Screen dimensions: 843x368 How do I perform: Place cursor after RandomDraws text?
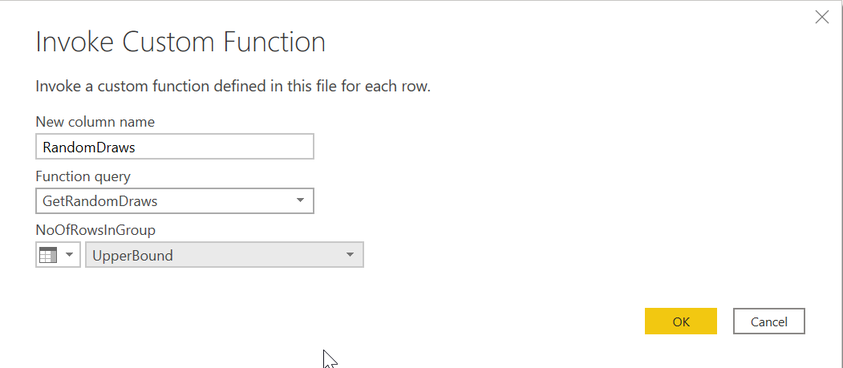click(x=136, y=147)
